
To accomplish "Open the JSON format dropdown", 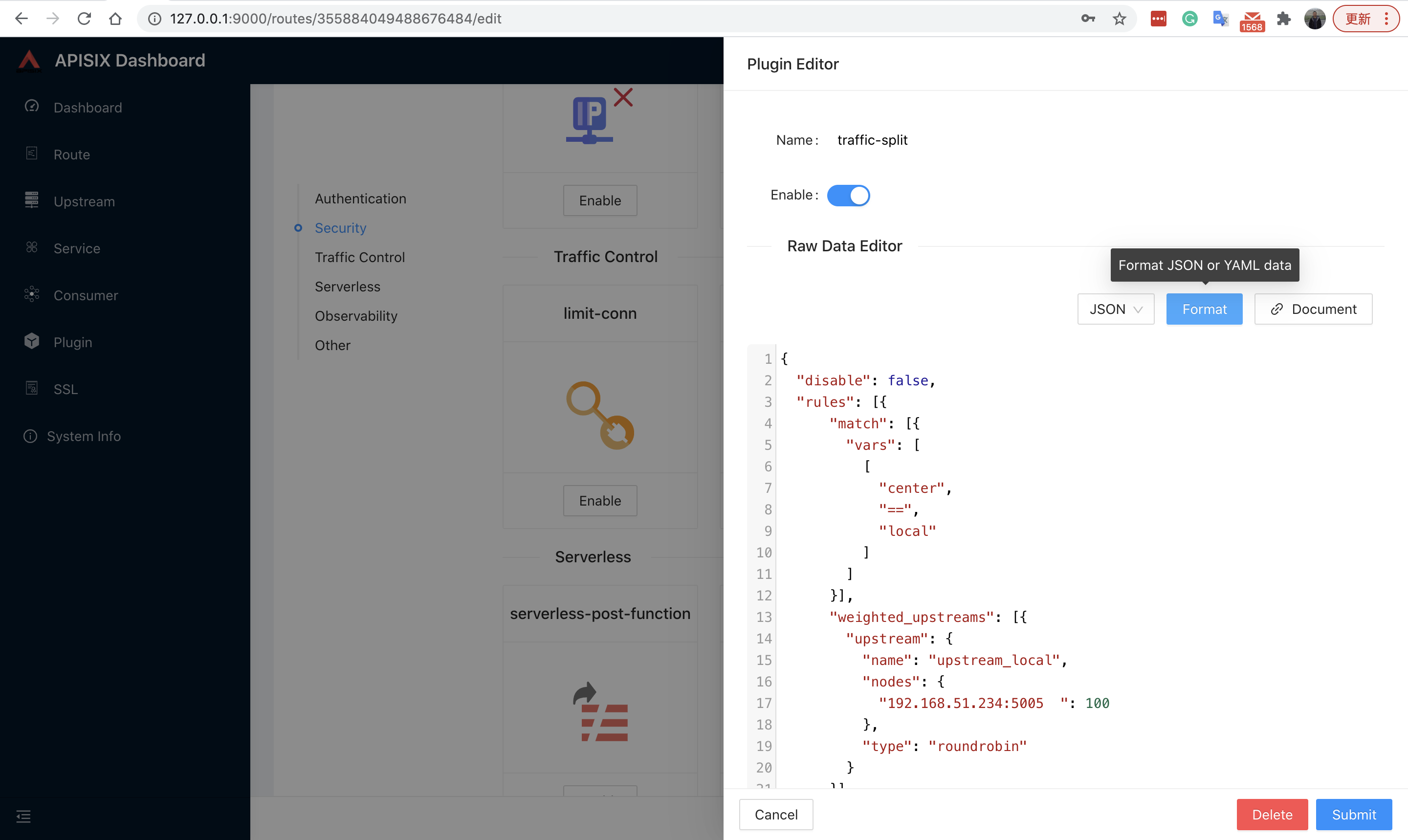I will pos(1116,309).
